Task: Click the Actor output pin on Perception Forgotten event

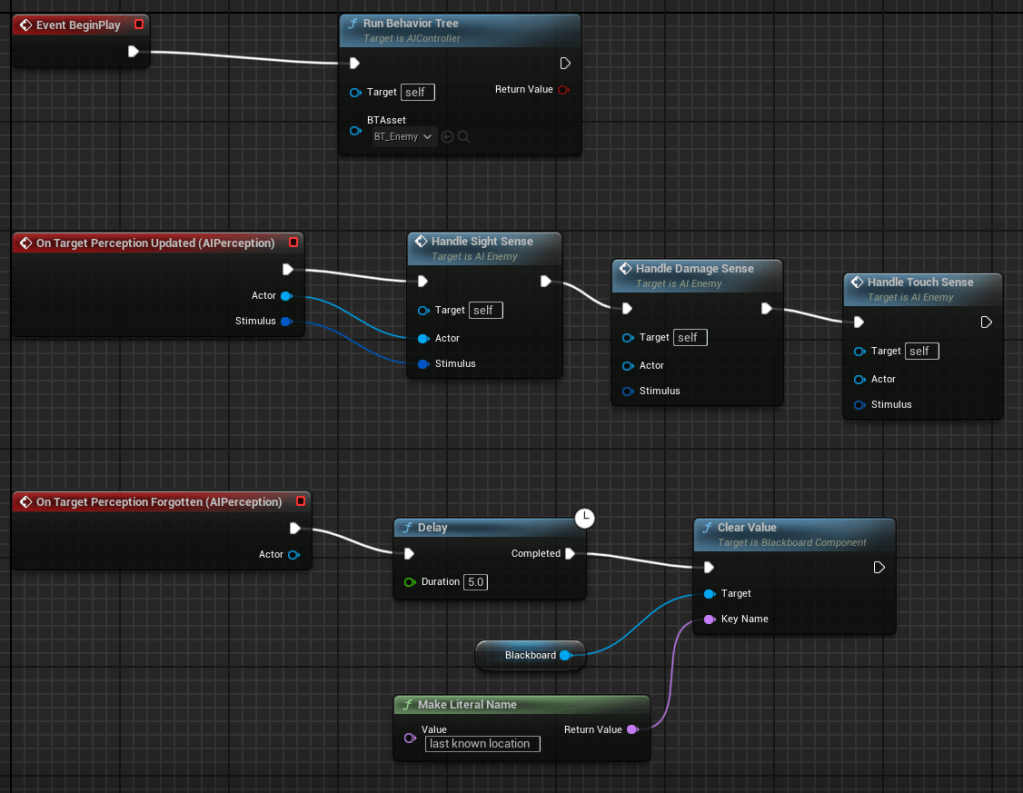Action: tap(293, 554)
